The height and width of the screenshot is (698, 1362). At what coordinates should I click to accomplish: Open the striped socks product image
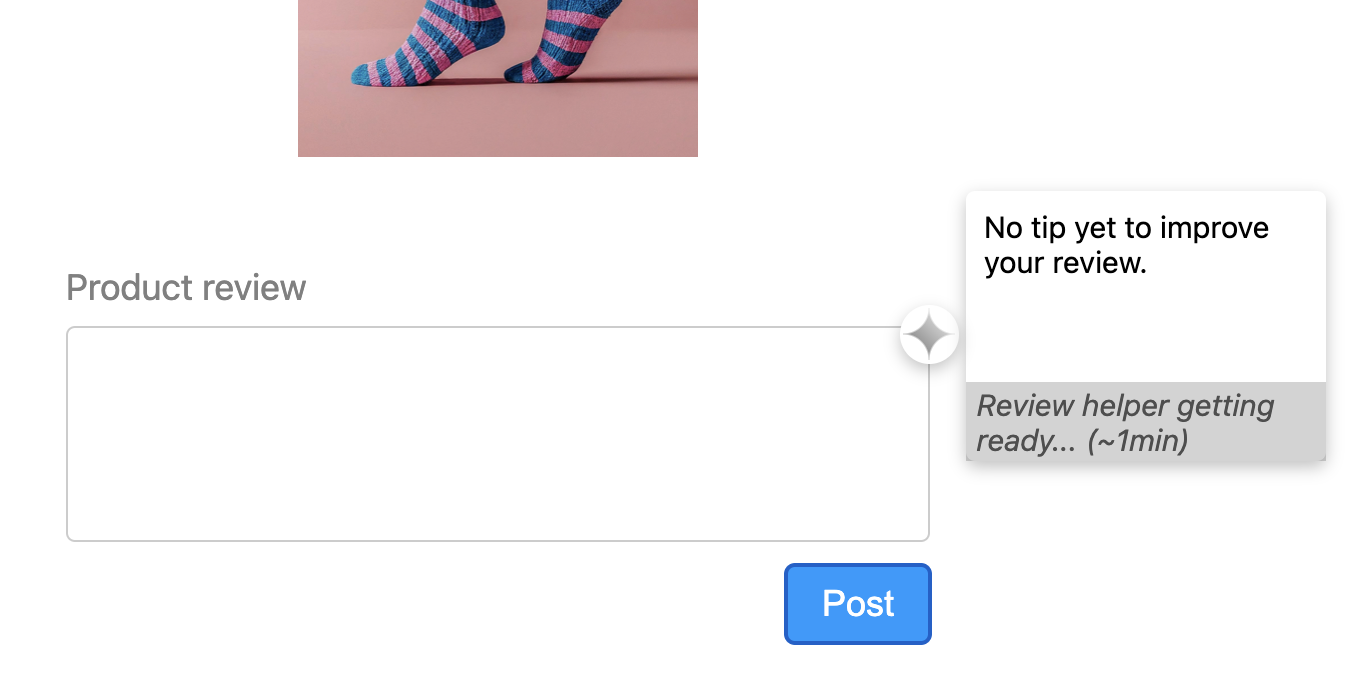tap(498, 78)
